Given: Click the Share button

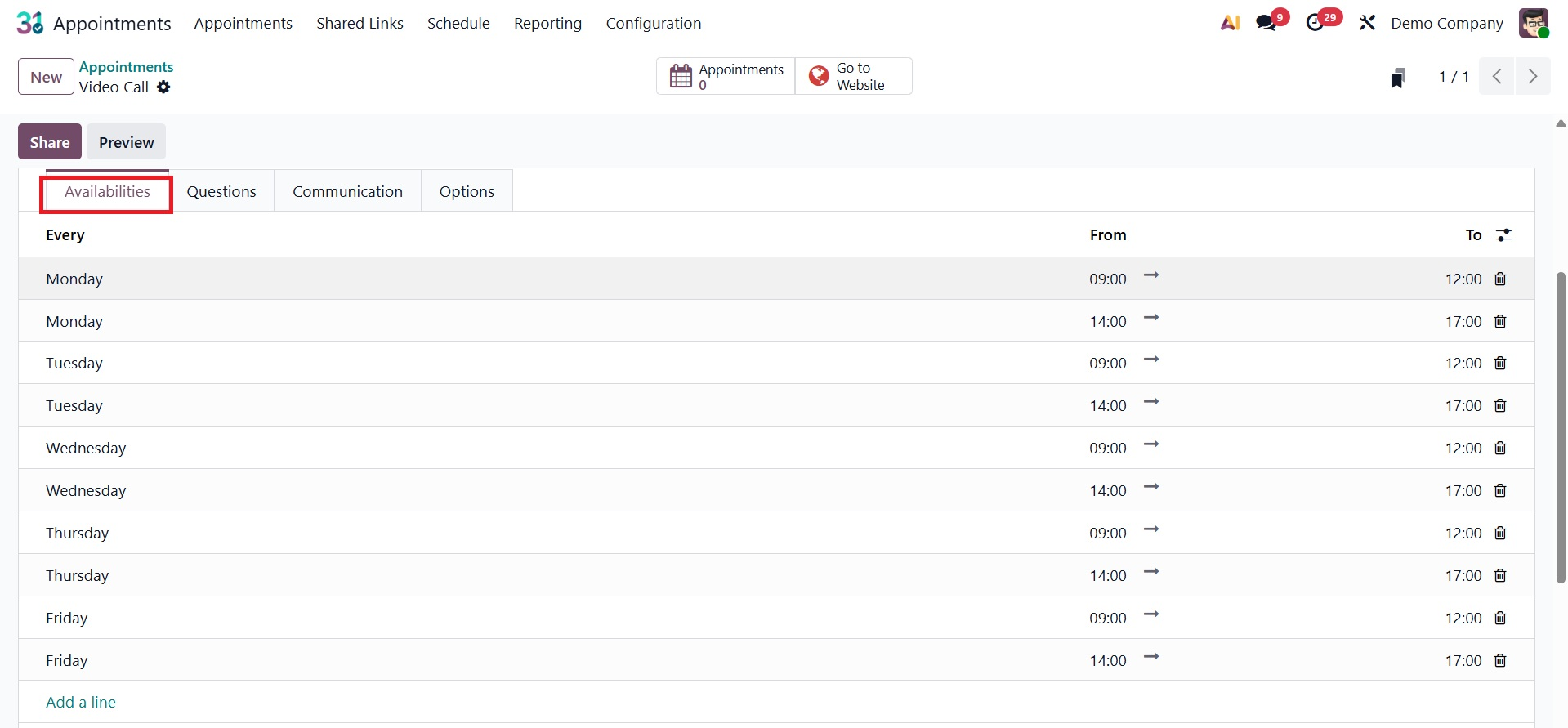Looking at the screenshot, I should (x=50, y=142).
